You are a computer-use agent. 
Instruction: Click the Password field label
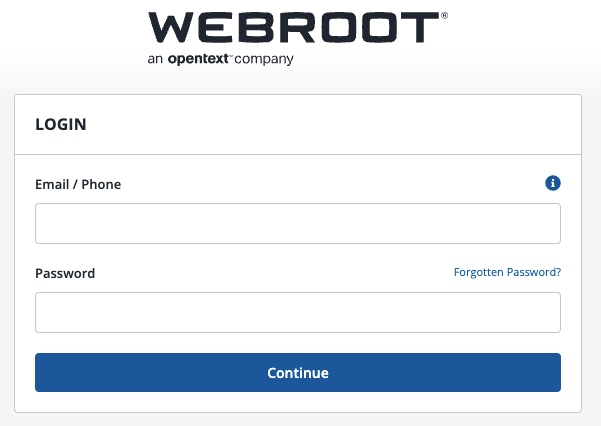(65, 273)
